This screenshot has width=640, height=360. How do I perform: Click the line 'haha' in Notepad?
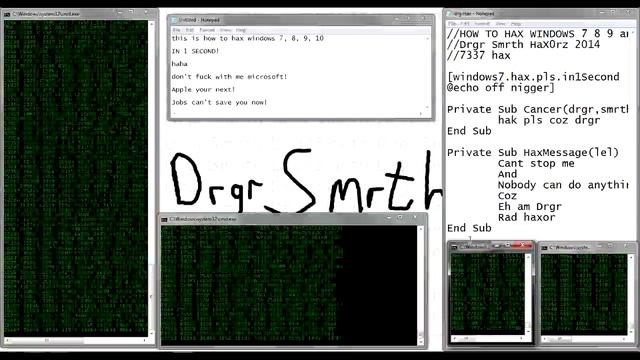coord(180,64)
